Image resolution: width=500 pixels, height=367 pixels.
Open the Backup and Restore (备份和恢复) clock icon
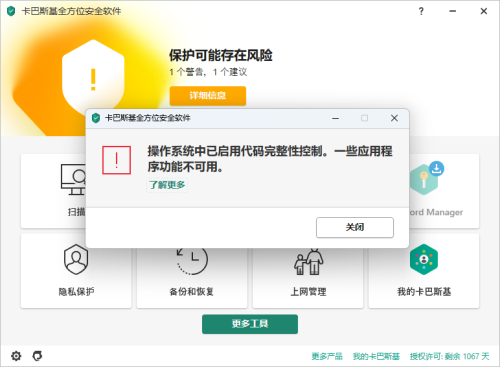192,261
